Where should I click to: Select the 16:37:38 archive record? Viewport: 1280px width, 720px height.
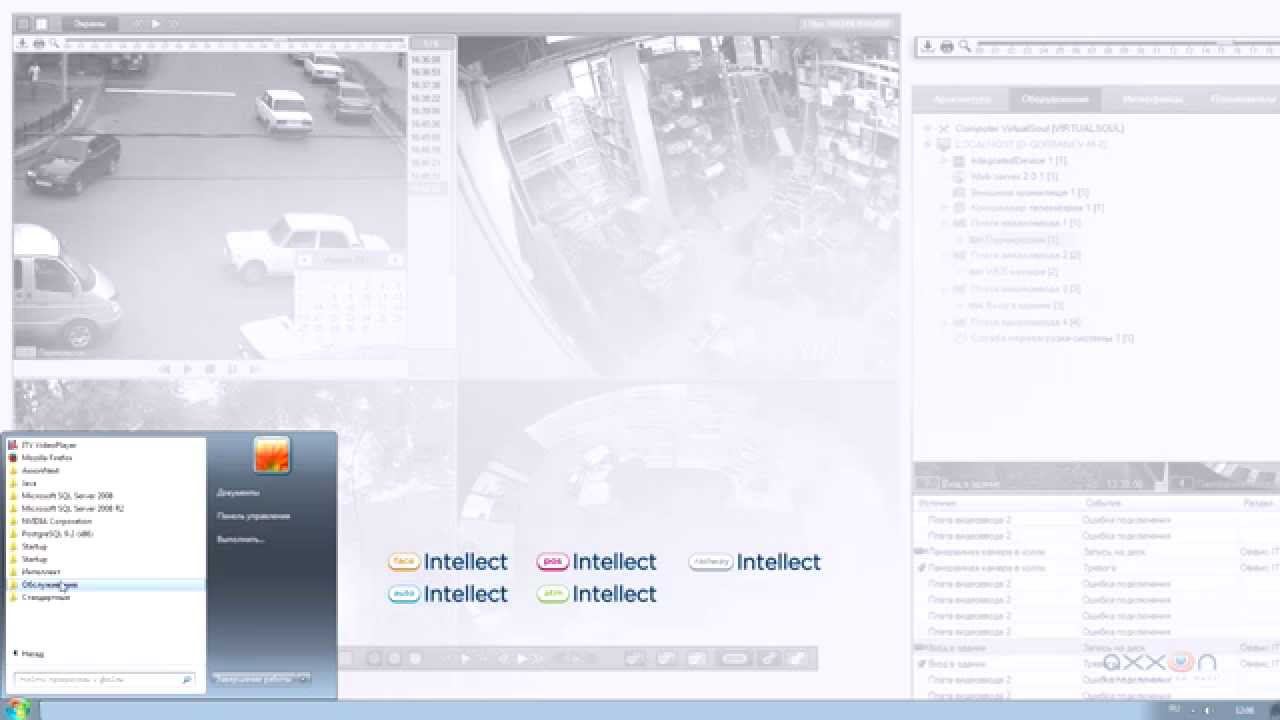pyautogui.click(x=425, y=86)
